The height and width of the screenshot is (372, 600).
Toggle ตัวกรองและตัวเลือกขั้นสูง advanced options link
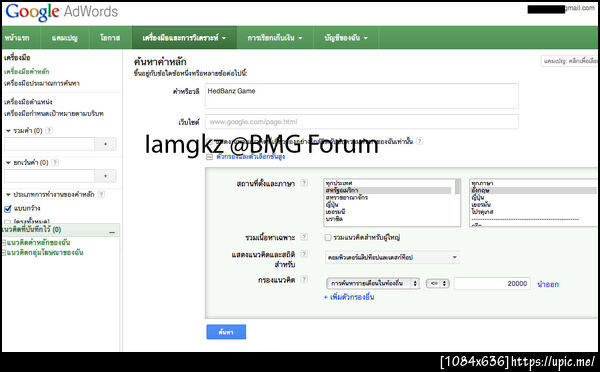[x=250, y=157]
